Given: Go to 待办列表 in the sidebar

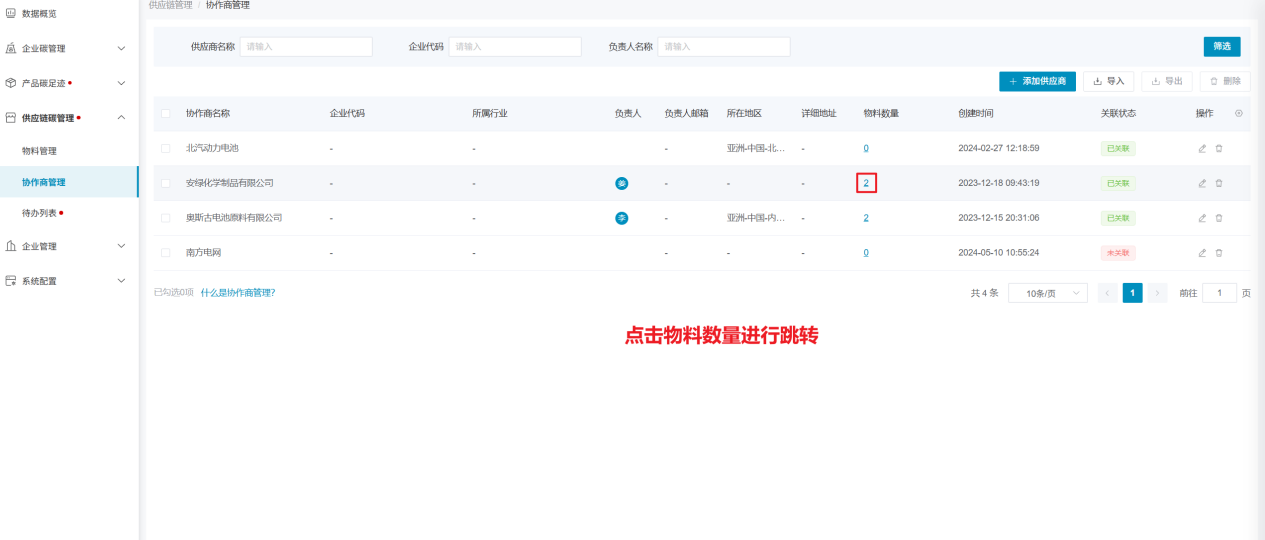Looking at the screenshot, I should tap(40, 213).
